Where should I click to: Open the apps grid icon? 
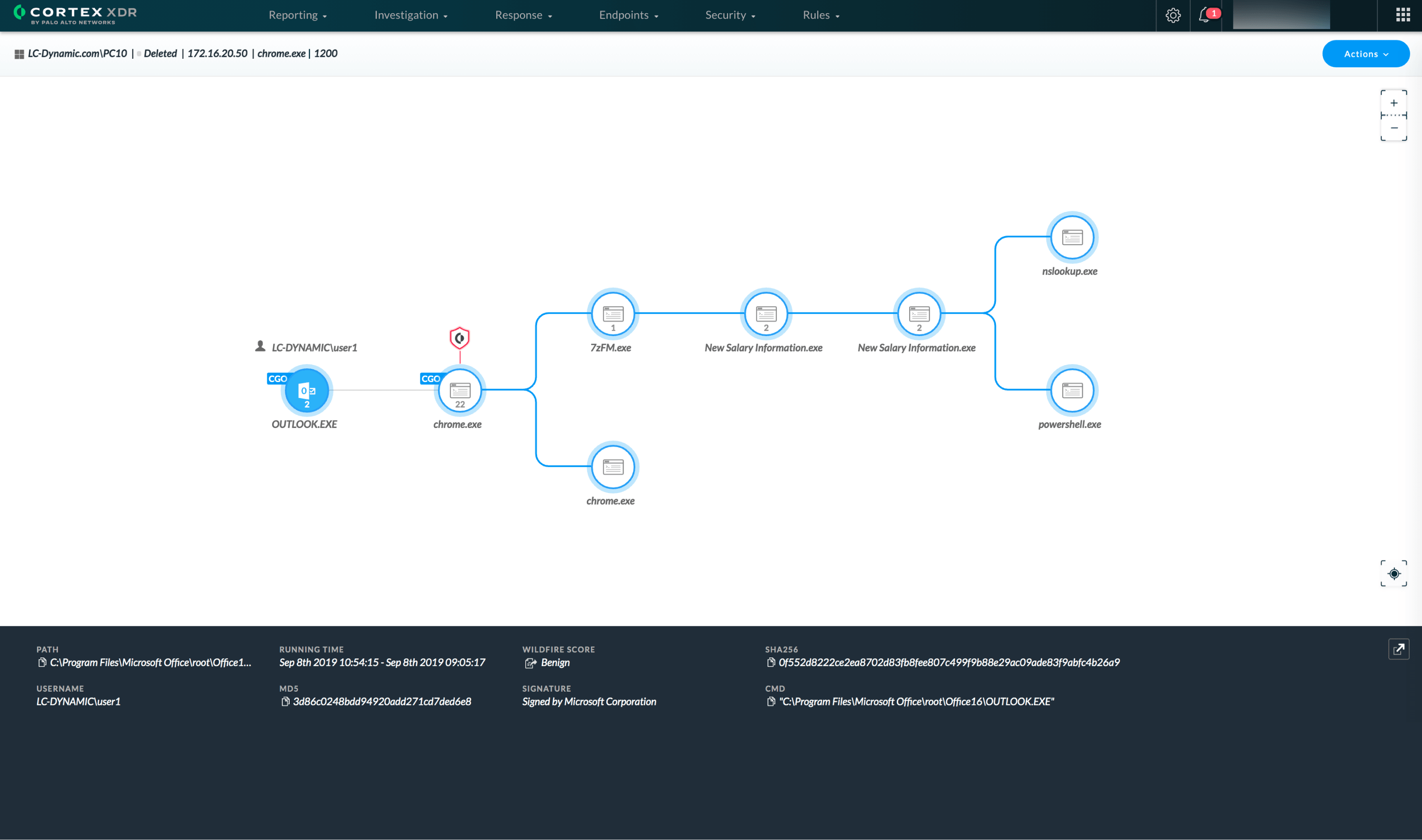click(1403, 15)
